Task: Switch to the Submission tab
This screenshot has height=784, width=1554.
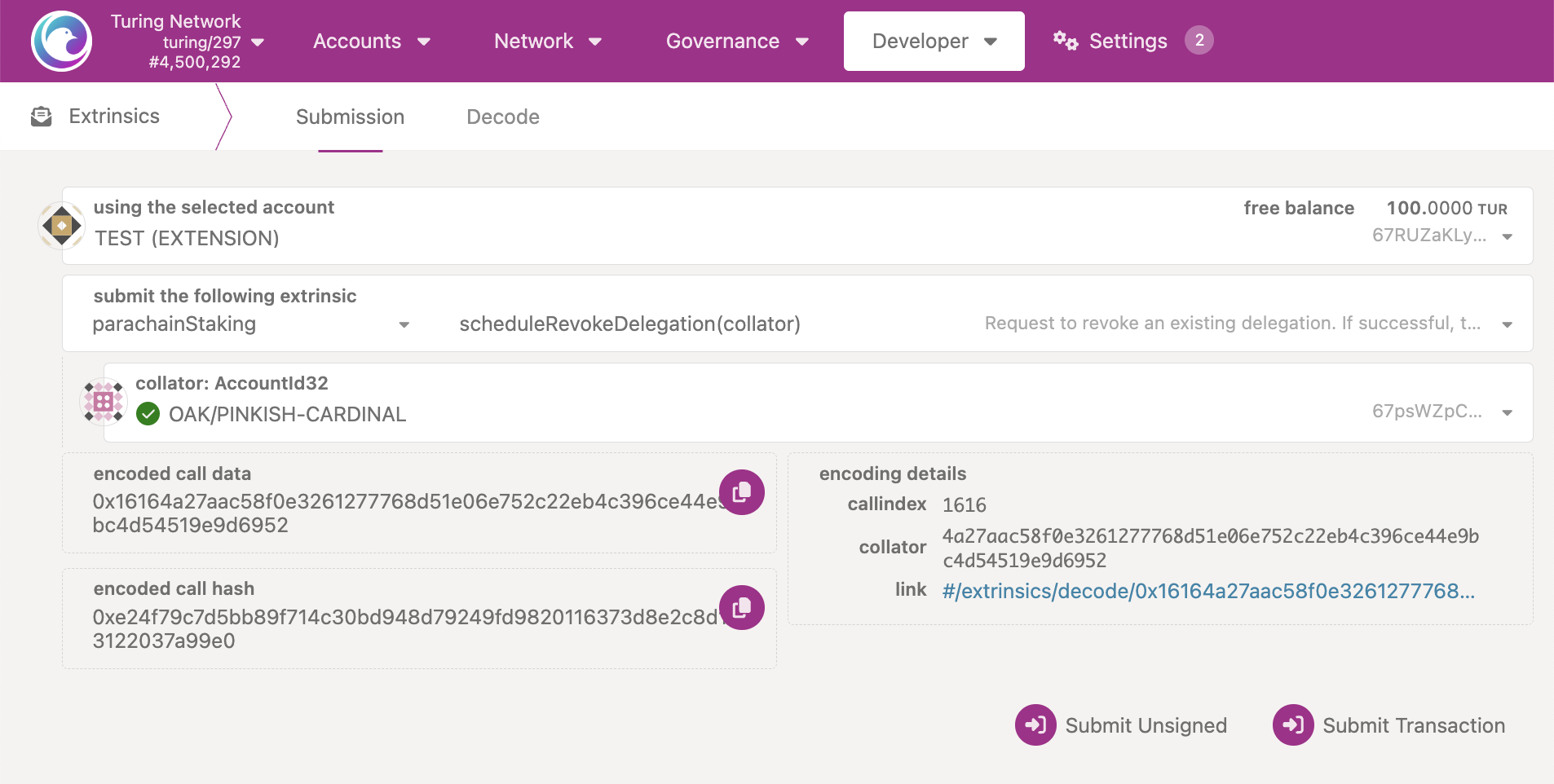Action: click(350, 117)
